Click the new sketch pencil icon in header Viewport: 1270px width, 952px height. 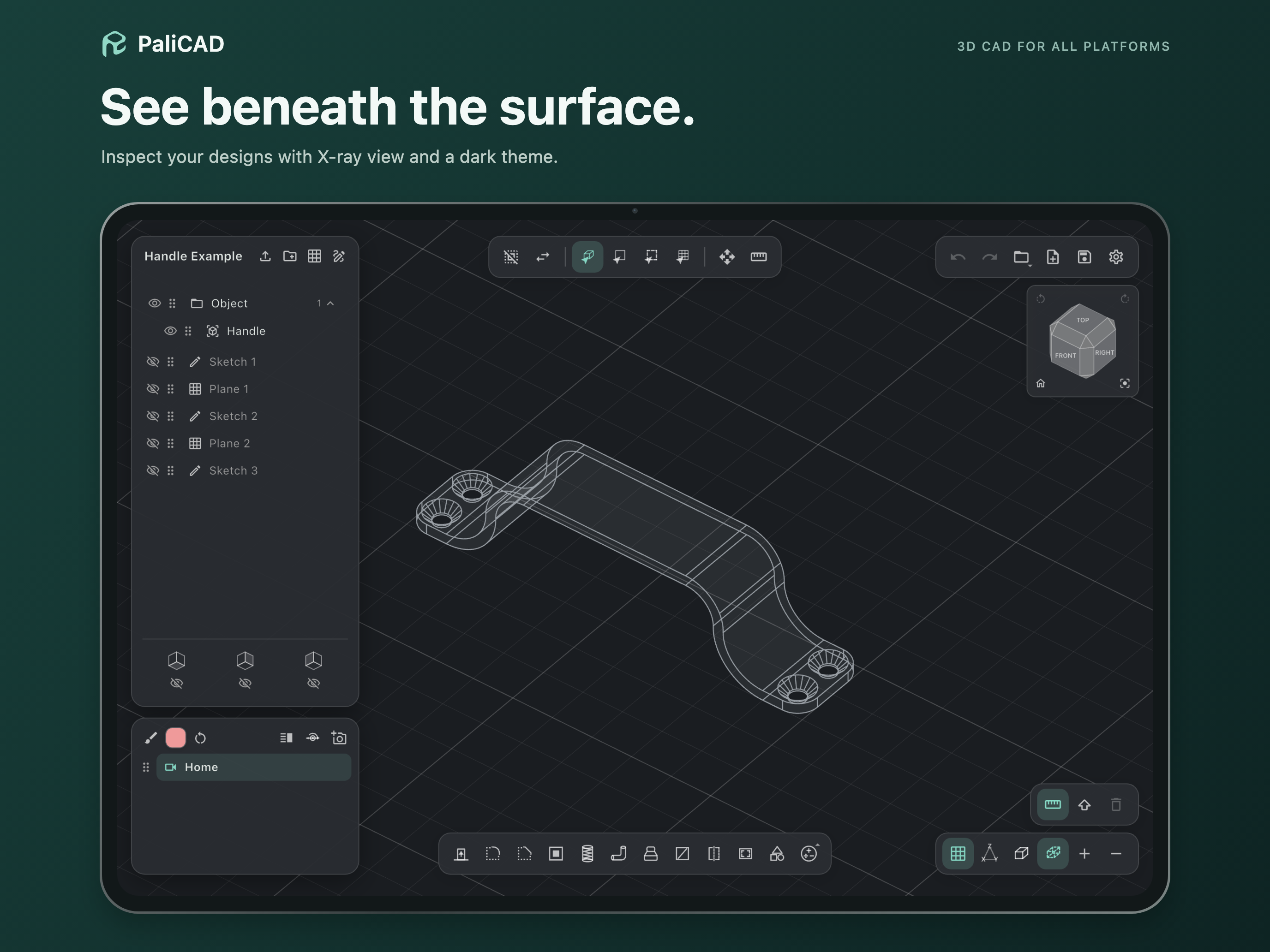click(339, 256)
